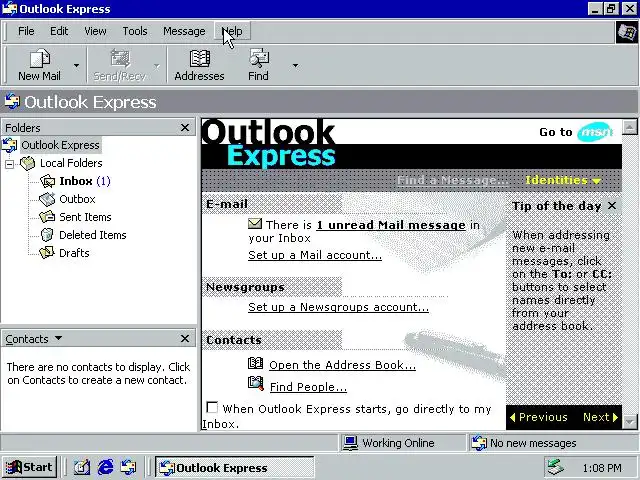640x480 pixels.
Task: Open the Sent Items folder icon
Action: click(47, 217)
